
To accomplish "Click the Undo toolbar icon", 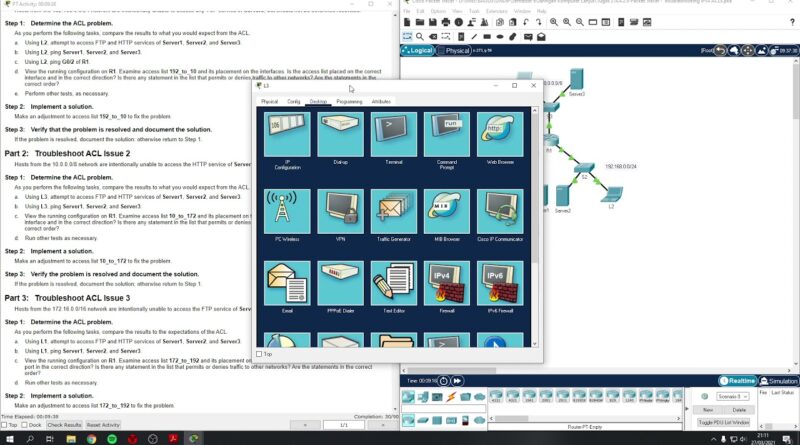I will click(x=526, y=22).
